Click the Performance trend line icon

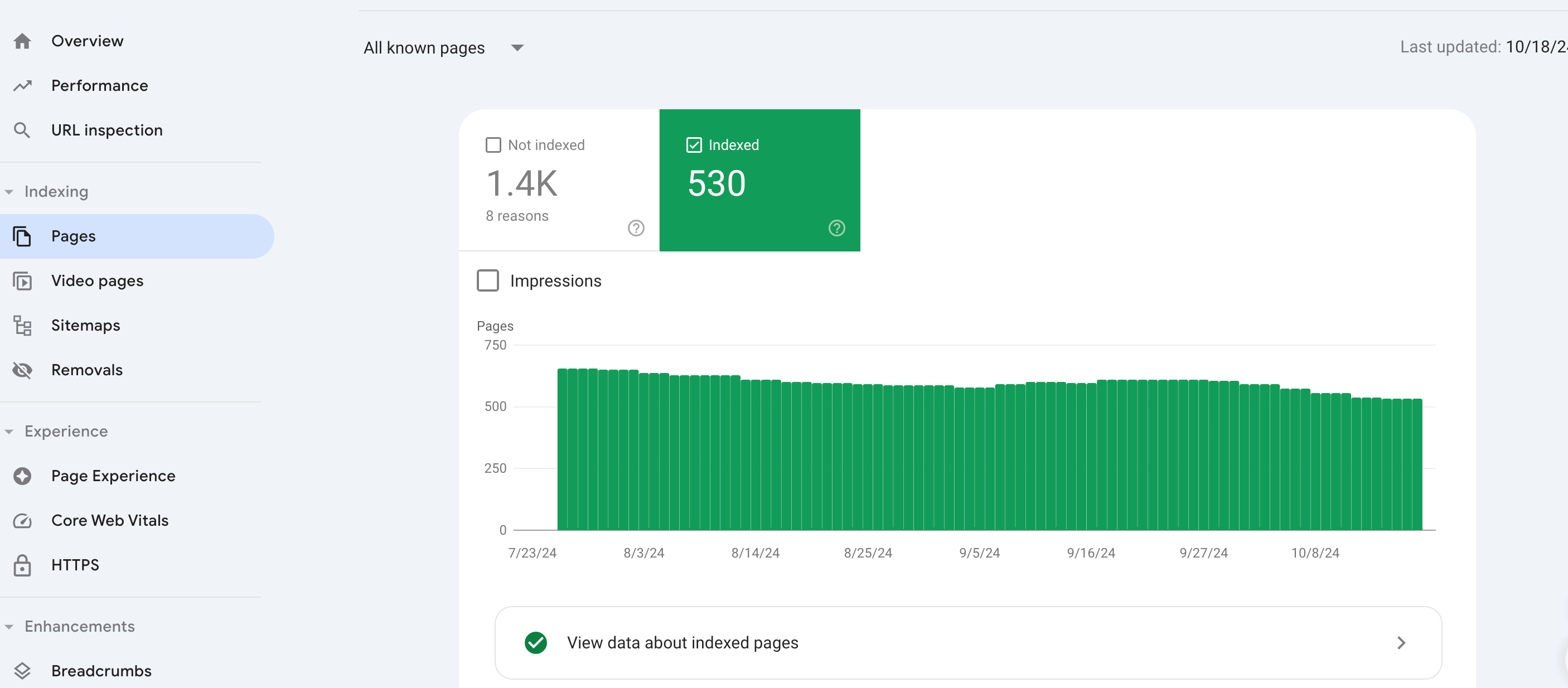pos(22,86)
